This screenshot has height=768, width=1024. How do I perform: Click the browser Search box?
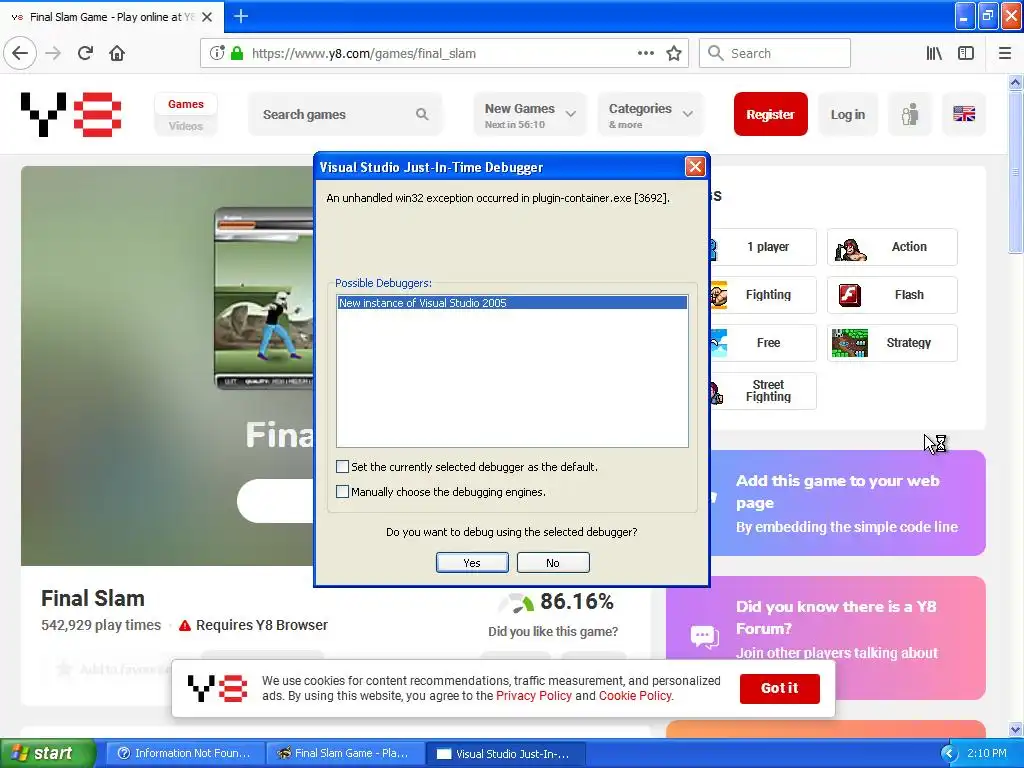click(x=775, y=53)
